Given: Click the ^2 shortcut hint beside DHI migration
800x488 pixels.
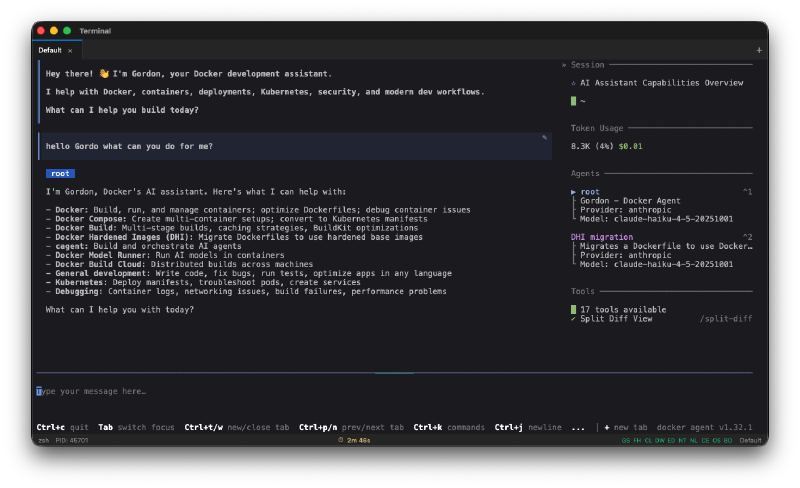Looking at the screenshot, I should (747, 237).
